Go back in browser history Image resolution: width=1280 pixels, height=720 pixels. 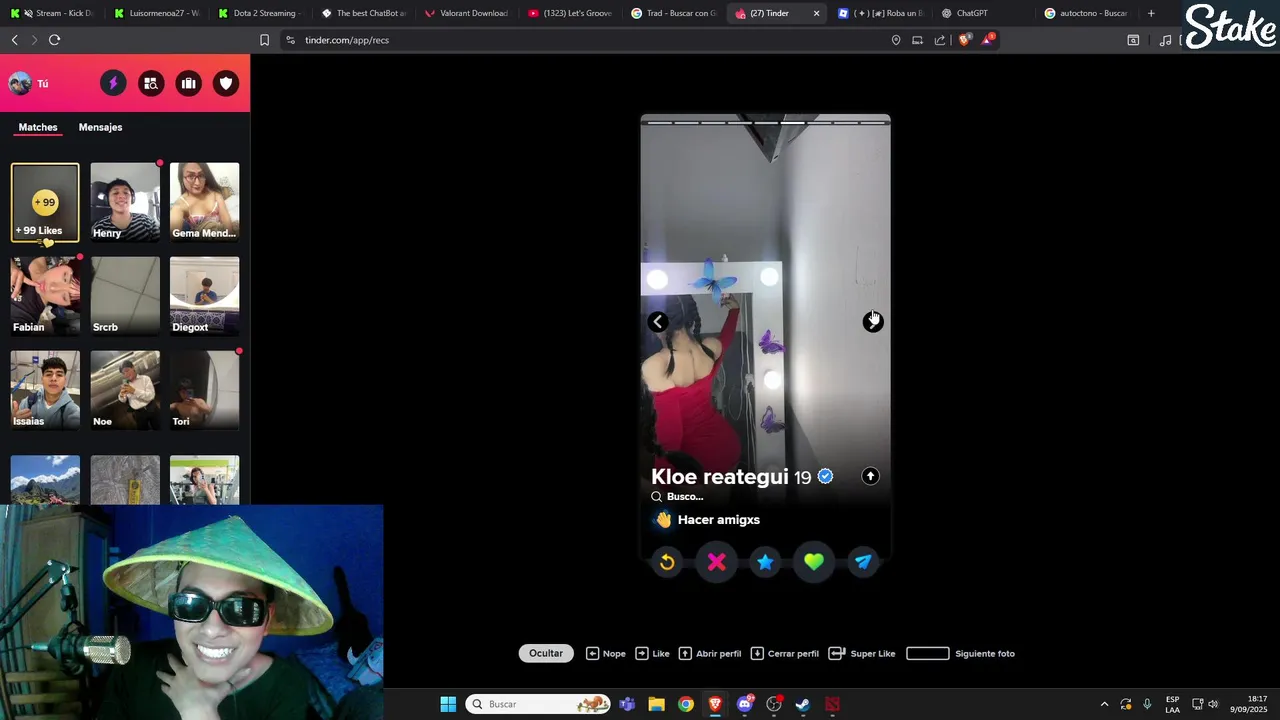pyautogui.click(x=14, y=40)
